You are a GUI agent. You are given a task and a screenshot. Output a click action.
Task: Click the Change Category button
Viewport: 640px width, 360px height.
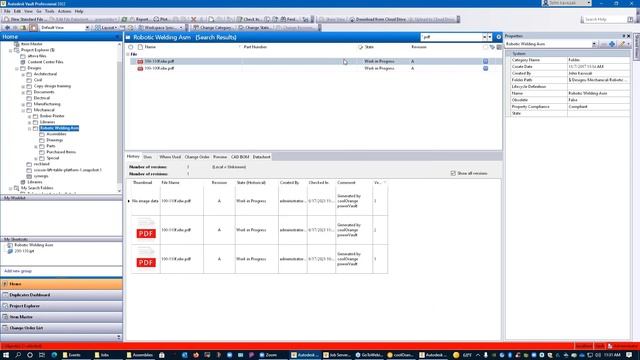[x=213, y=27]
